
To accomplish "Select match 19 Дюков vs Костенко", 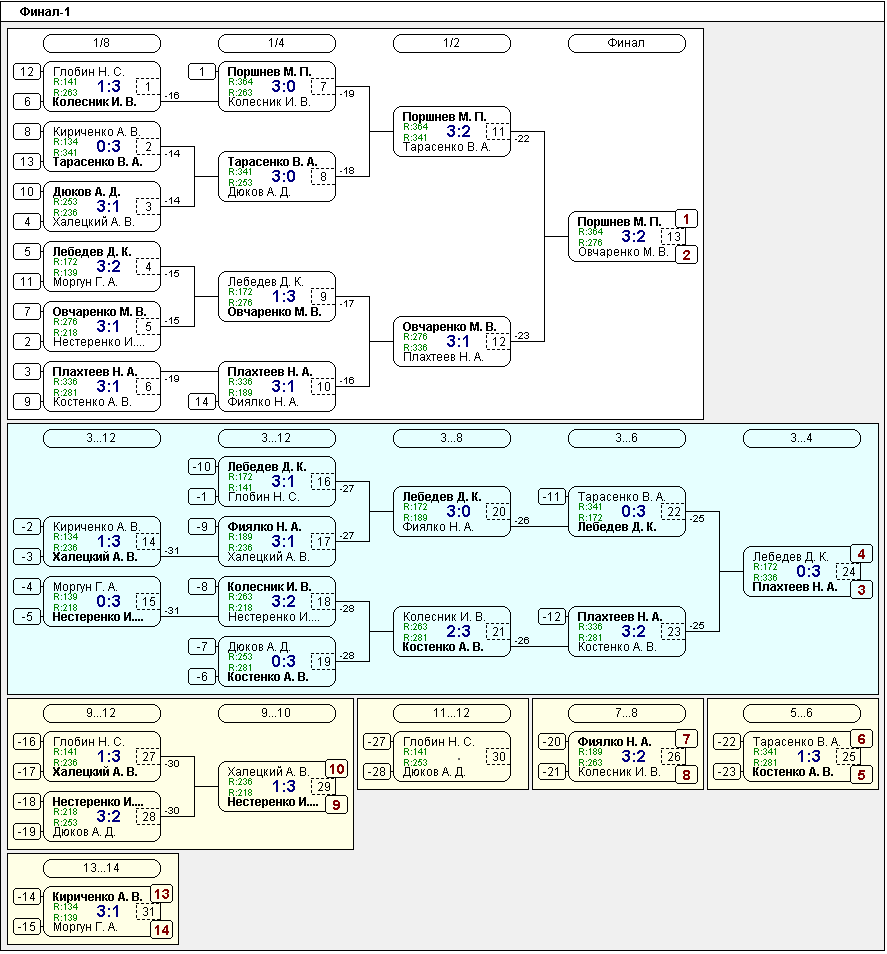I will point(277,662).
